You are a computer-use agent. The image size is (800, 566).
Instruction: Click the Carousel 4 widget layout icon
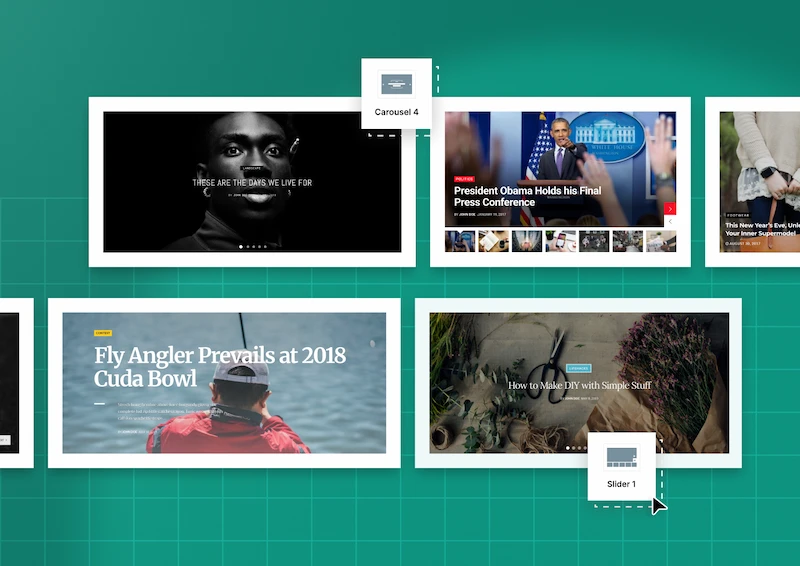396,84
